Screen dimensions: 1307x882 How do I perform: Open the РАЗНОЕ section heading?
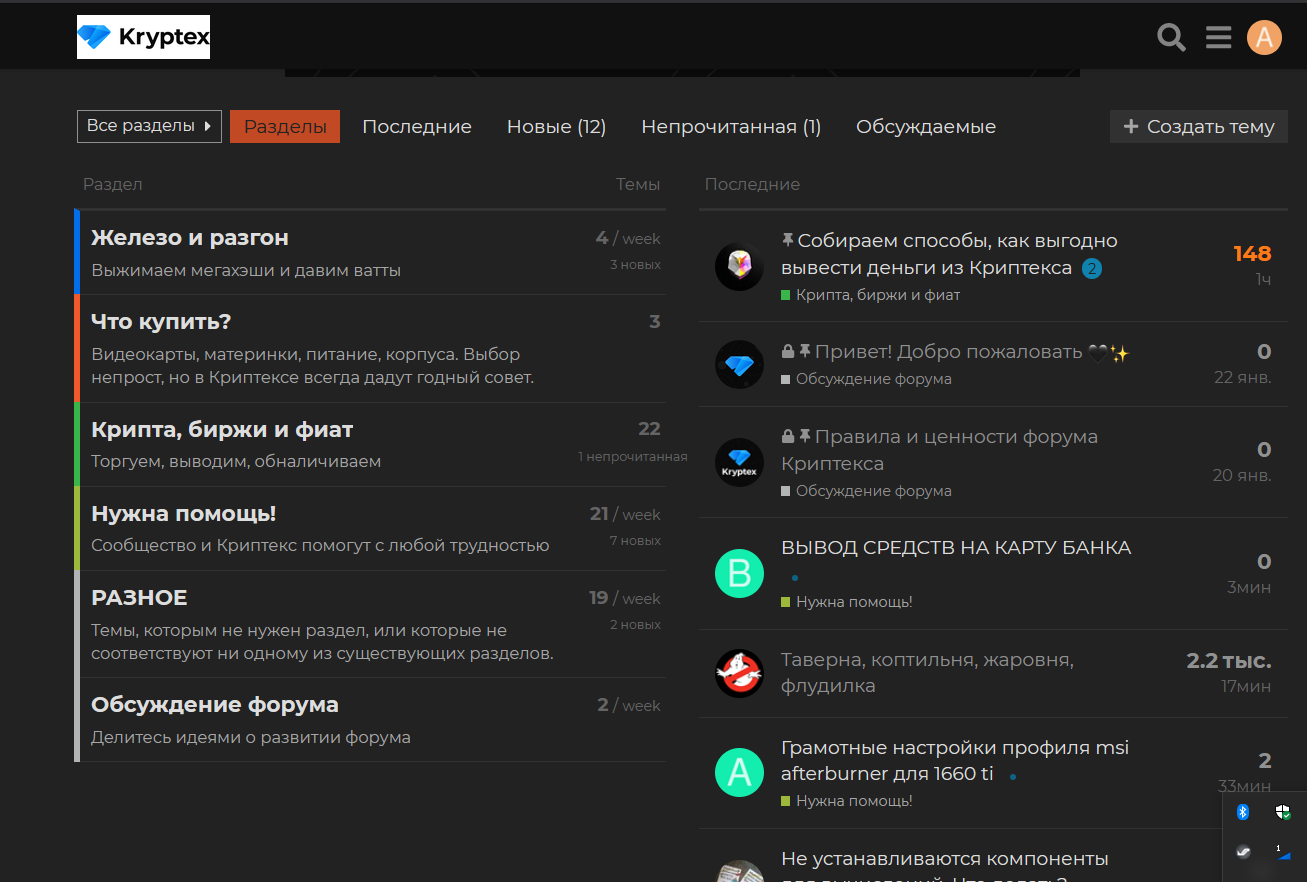point(139,597)
